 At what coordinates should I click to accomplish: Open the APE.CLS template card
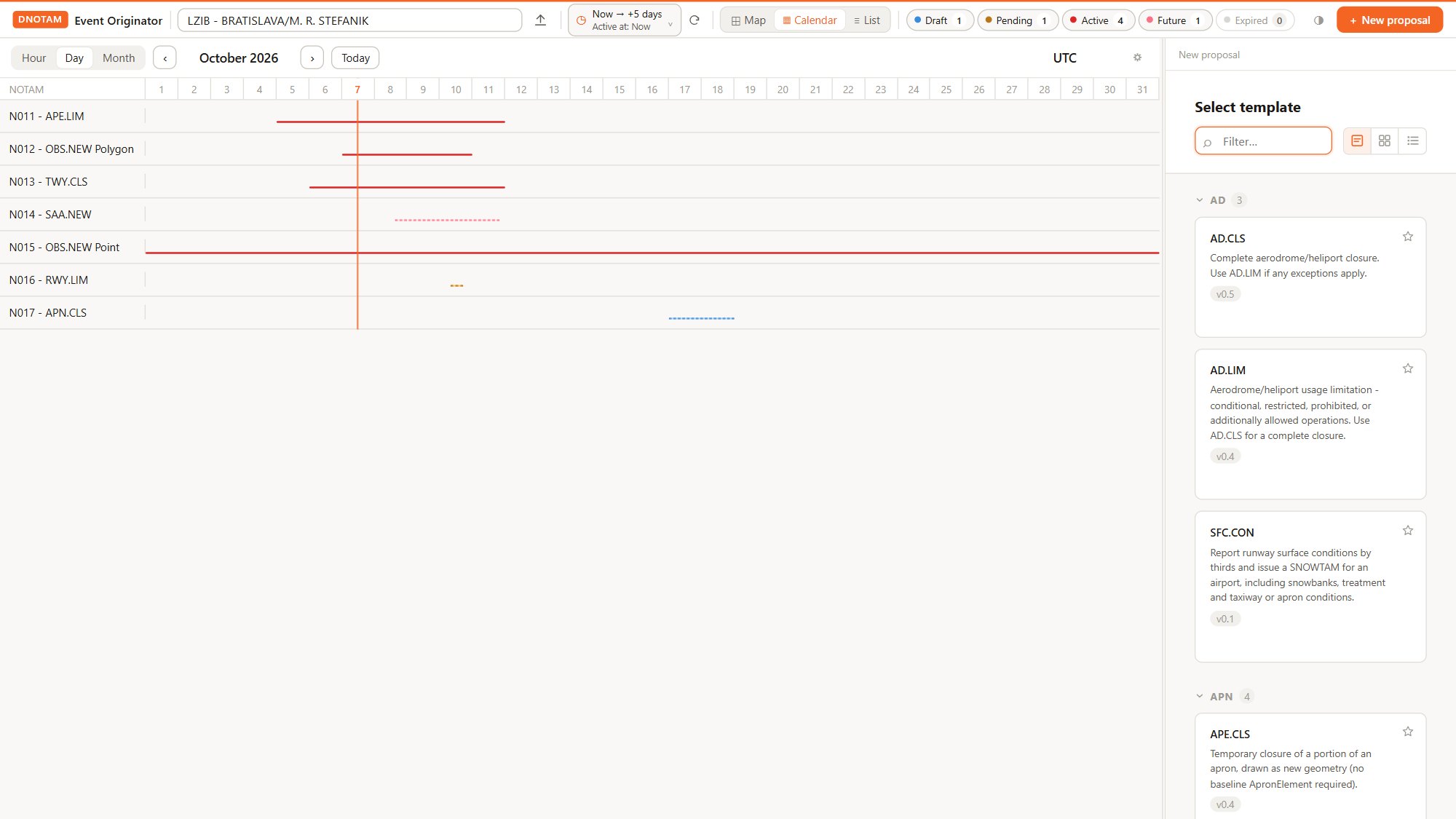[x=1310, y=766]
